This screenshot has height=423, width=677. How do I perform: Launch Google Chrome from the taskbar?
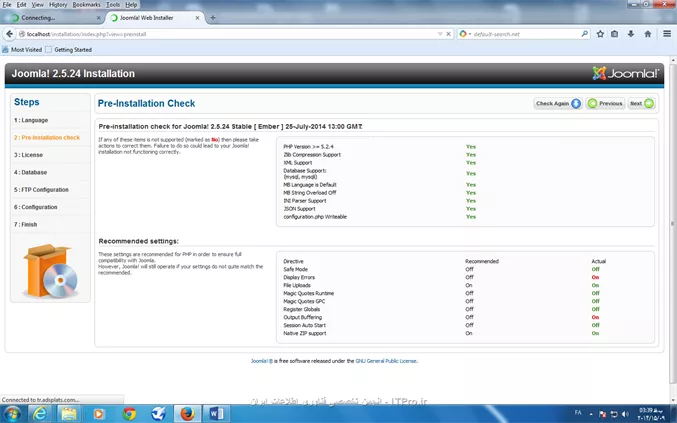tap(129, 414)
